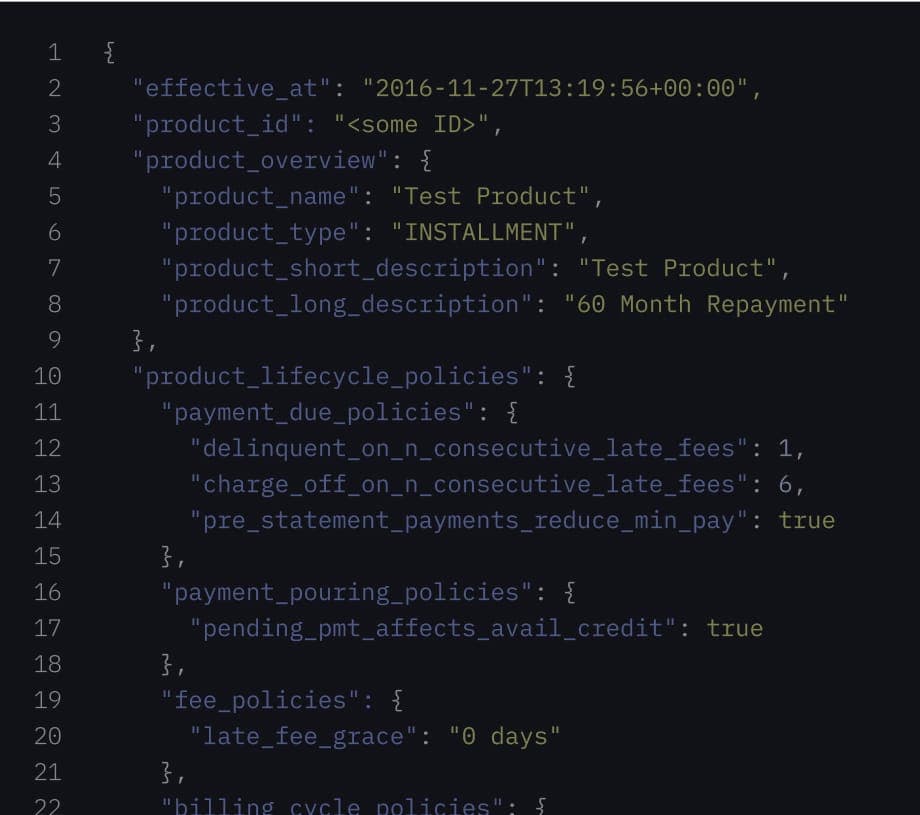This screenshot has height=815, width=920.
Task: Click the "product_short_description" key
Action: [x=354, y=268]
